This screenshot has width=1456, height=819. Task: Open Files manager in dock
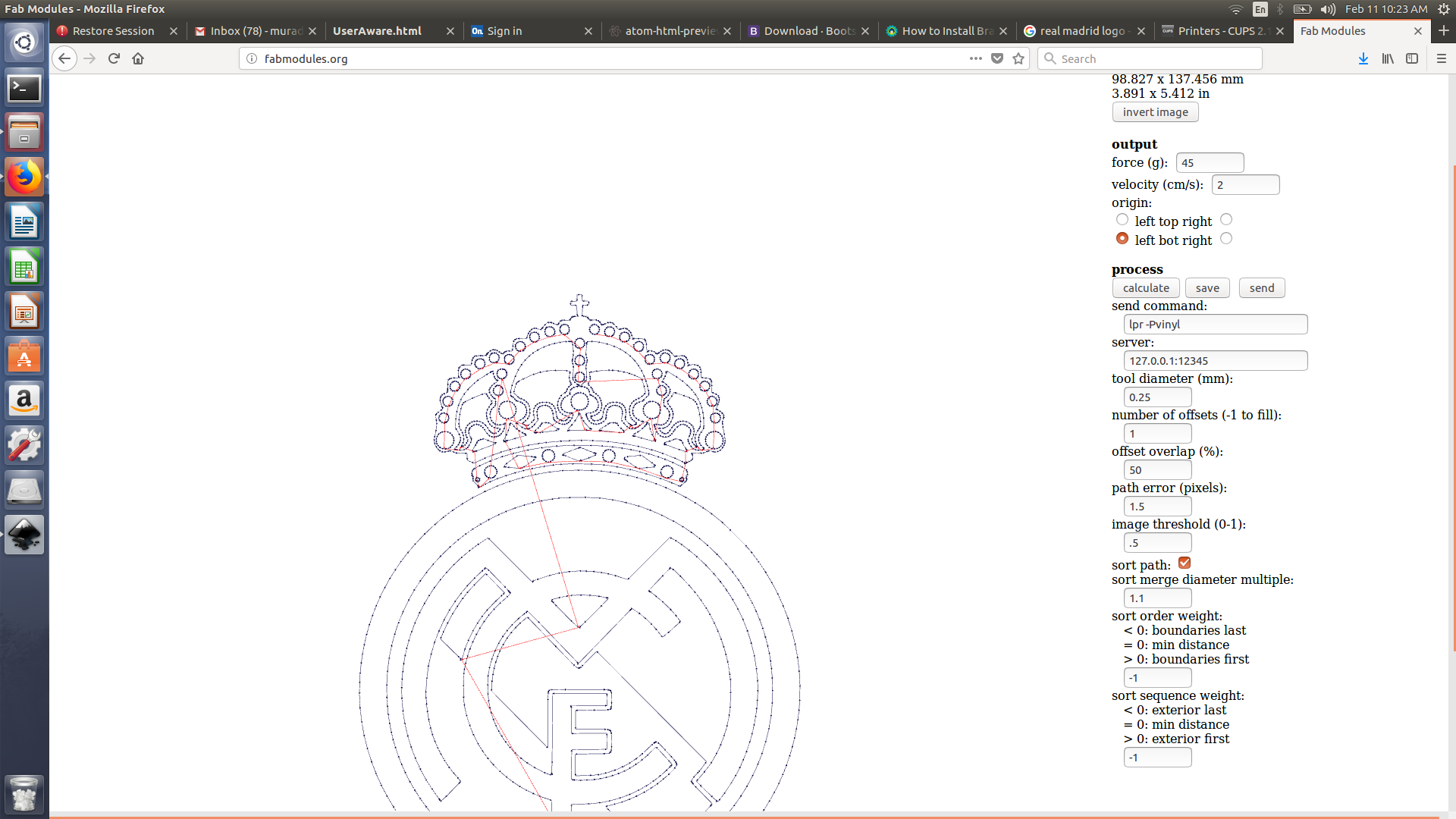(x=24, y=133)
